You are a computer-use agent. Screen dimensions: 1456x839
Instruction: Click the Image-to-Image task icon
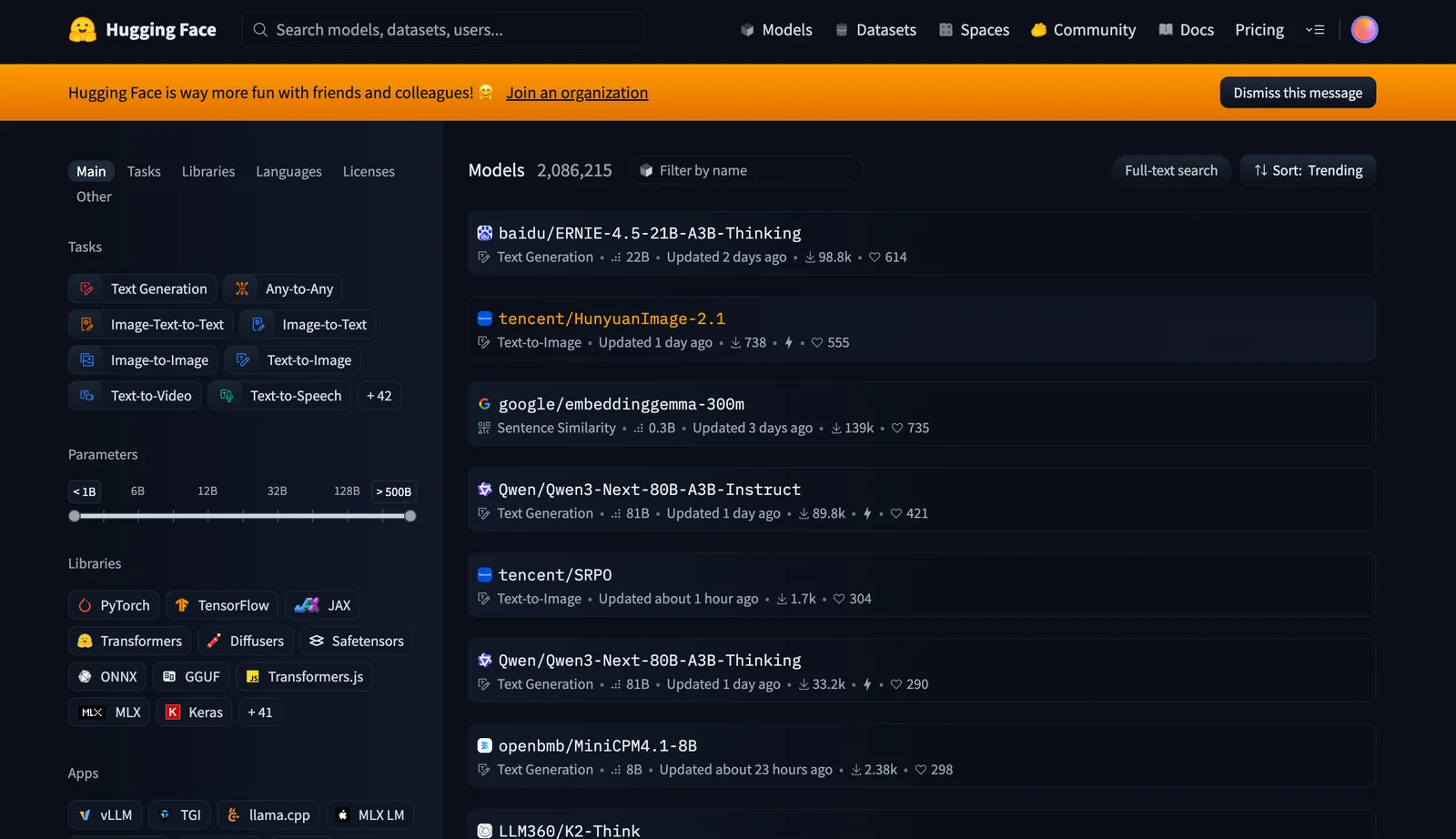pyautogui.click(x=87, y=360)
